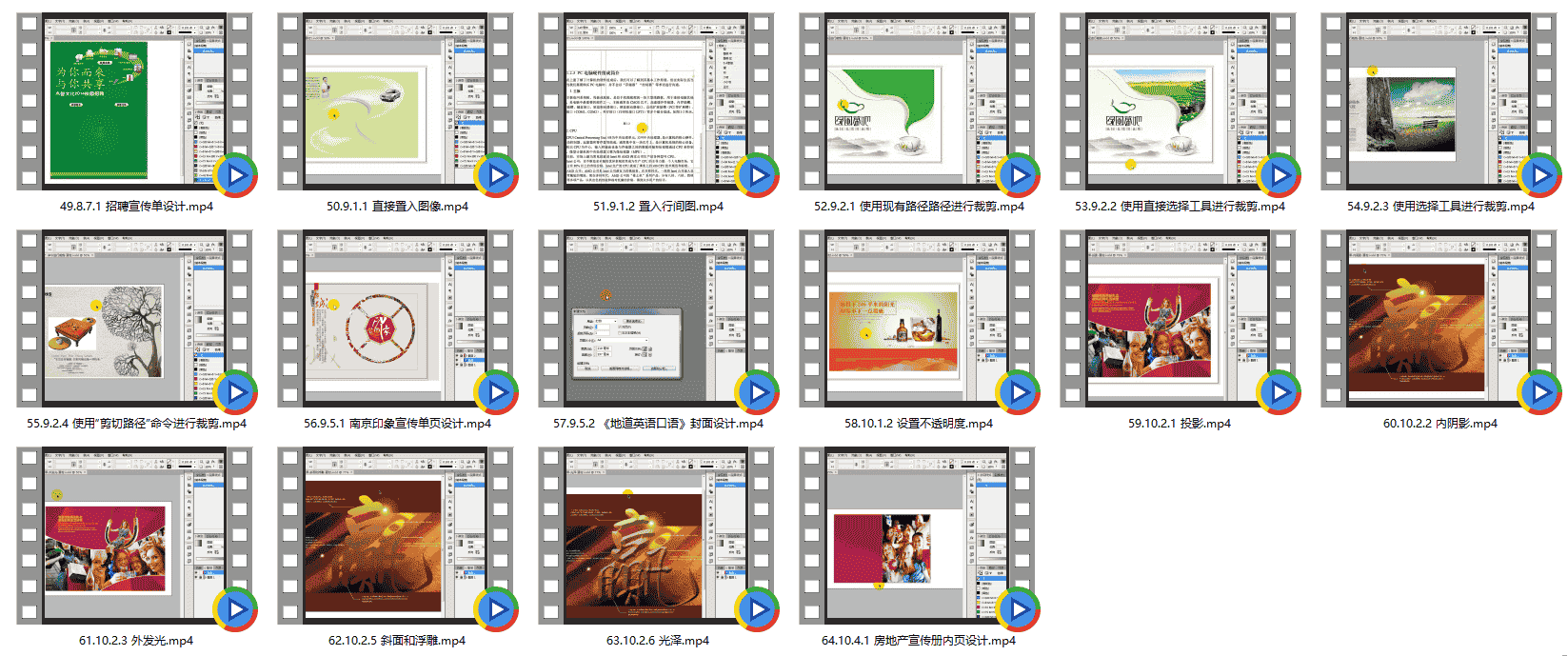Click the file name '52.9.2.1 使用现有路径路径进行裁剪.mp4'
This screenshot has height=656, width=1568.
(x=919, y=206)
